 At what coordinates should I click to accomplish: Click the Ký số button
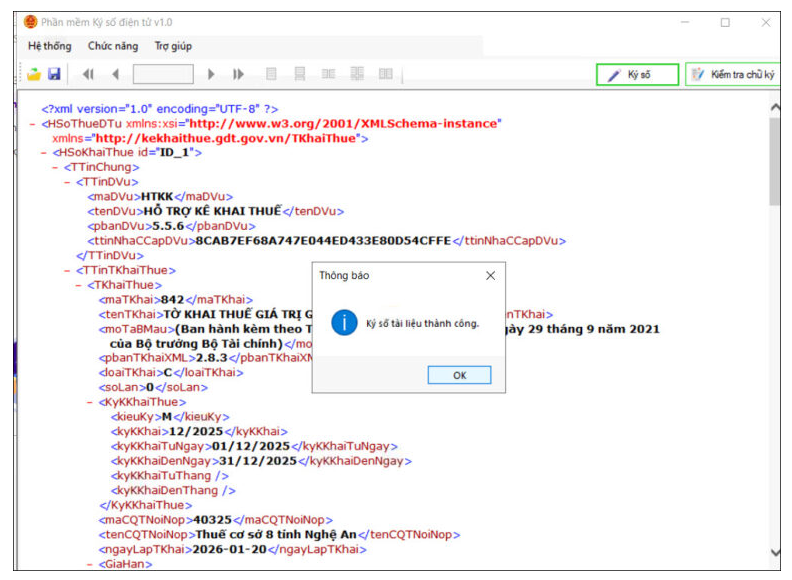(637, 75)
